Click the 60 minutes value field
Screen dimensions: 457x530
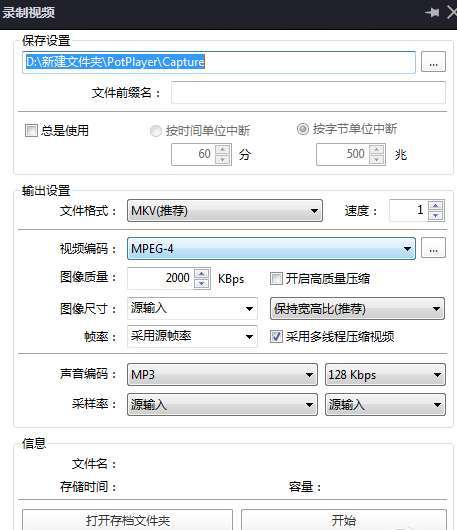[193, 154]
